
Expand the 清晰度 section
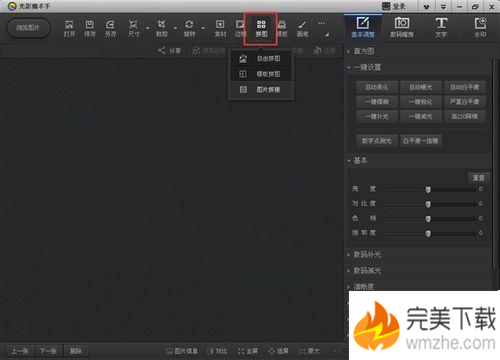pyautogui.click(x=361, y=286)
